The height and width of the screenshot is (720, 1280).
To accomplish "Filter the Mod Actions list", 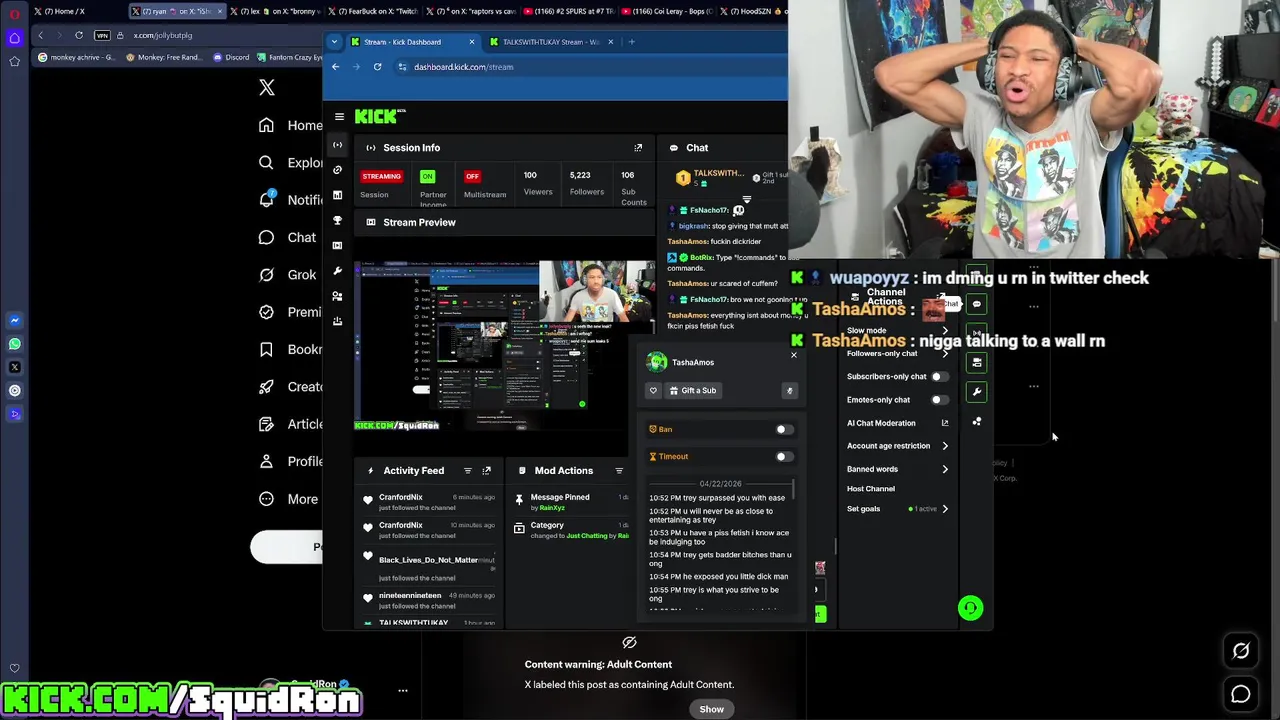I will (x=619, y=470).
